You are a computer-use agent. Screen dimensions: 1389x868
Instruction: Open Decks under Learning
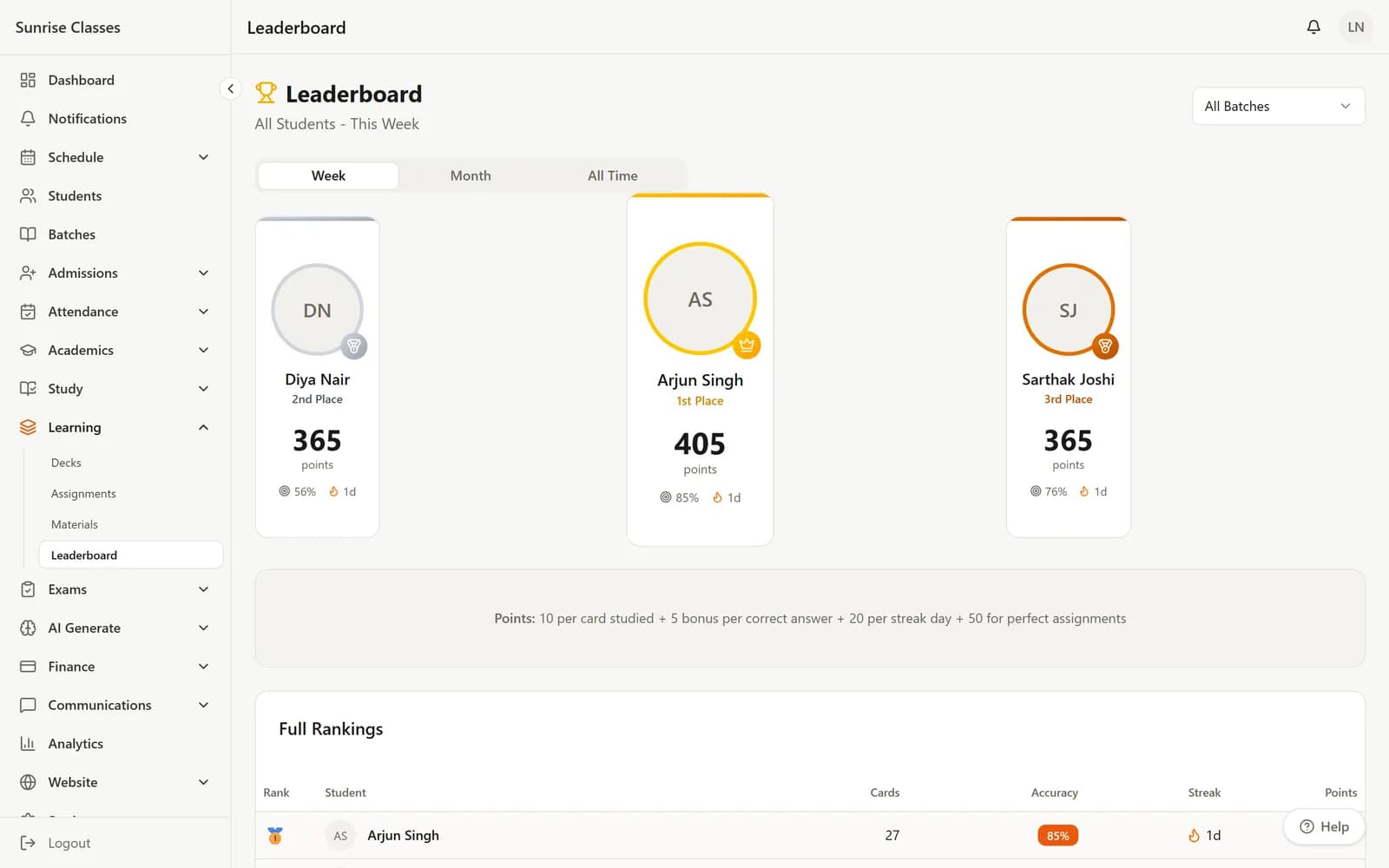click(66, 463)
